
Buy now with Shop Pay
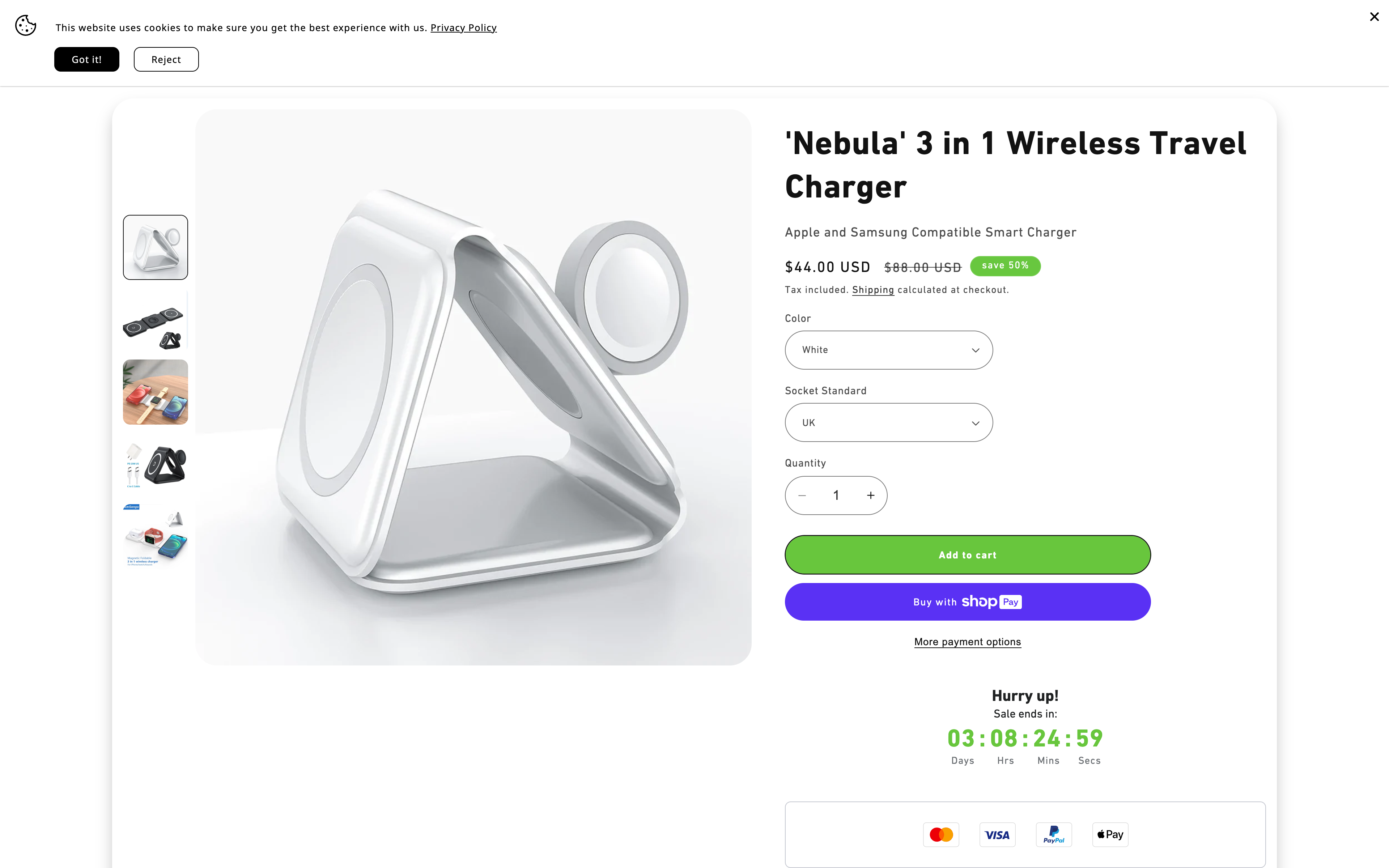pyautogui.click(x=967, y=601)
